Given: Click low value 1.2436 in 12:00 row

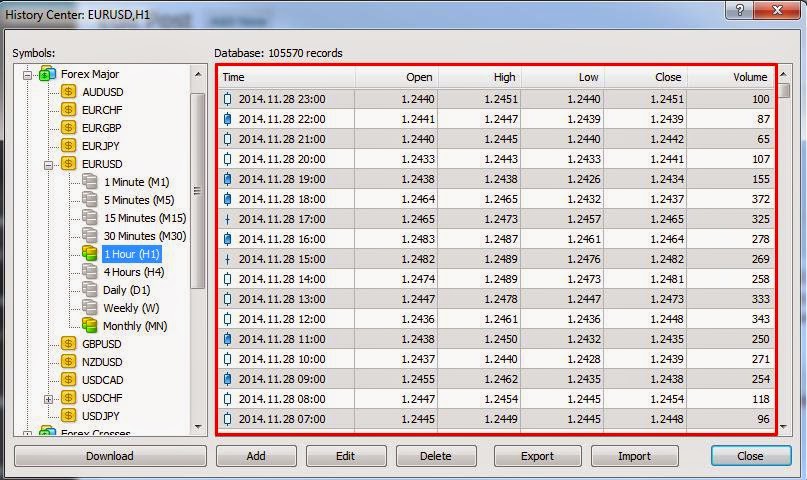Looking at the screenshot, I should click(584, 319).
